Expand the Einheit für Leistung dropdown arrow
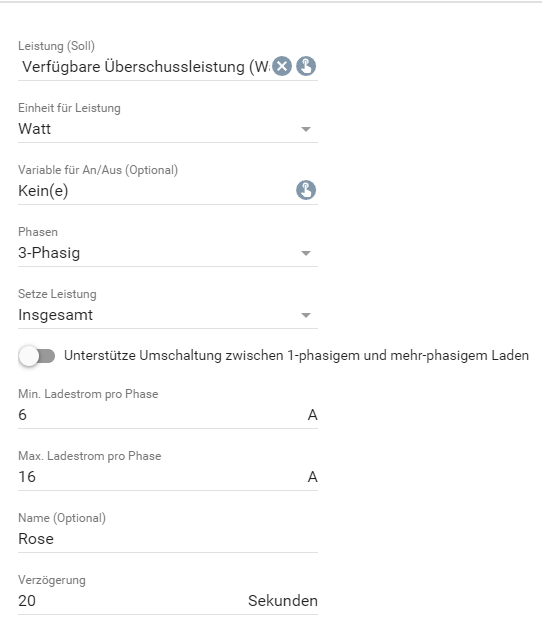Viewport: 542px width, 627px height. [306, 129]
